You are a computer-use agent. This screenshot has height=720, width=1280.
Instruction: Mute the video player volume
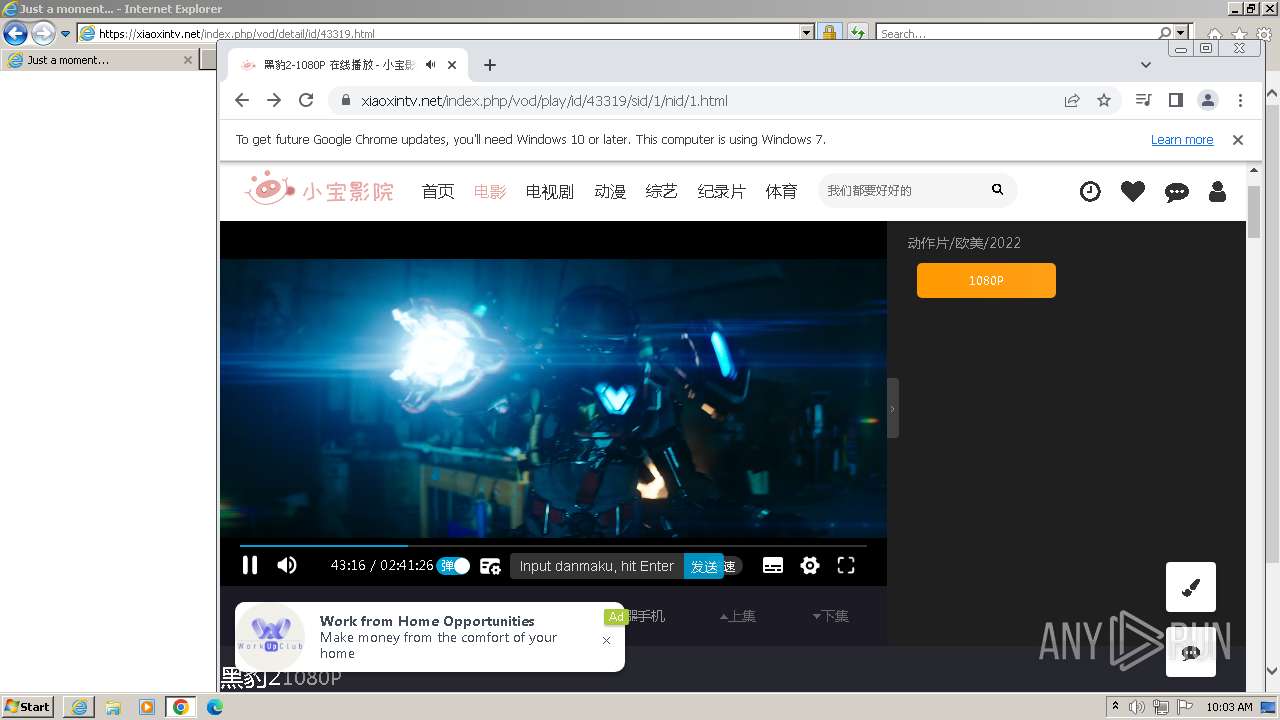click(x=287, y=565)
